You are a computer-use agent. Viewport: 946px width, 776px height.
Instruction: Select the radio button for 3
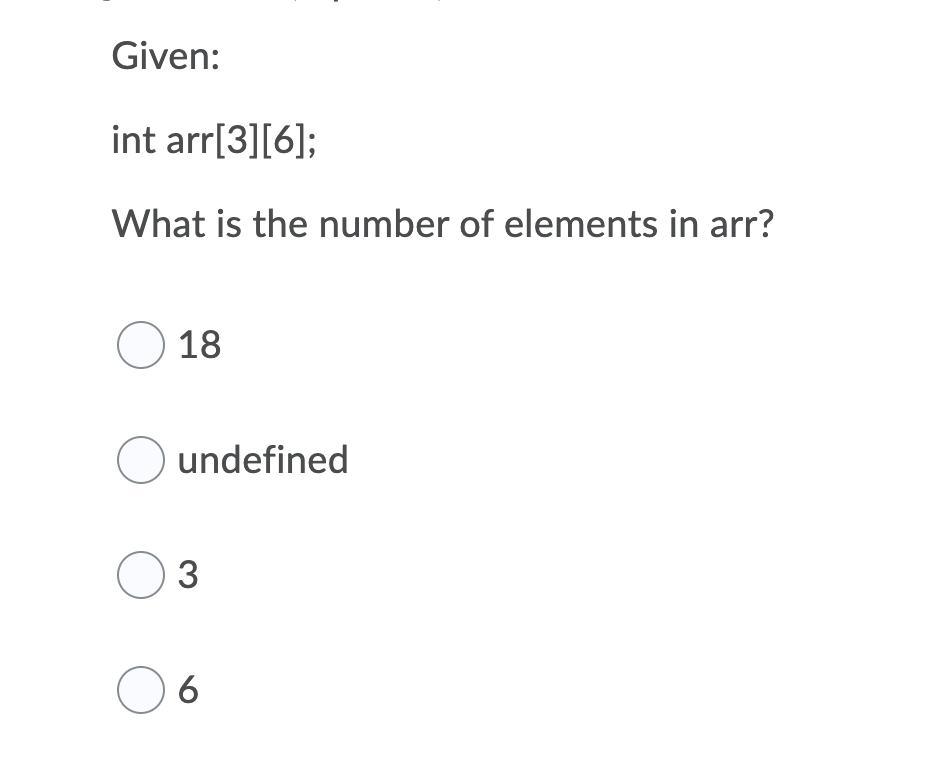pos(141,574)
